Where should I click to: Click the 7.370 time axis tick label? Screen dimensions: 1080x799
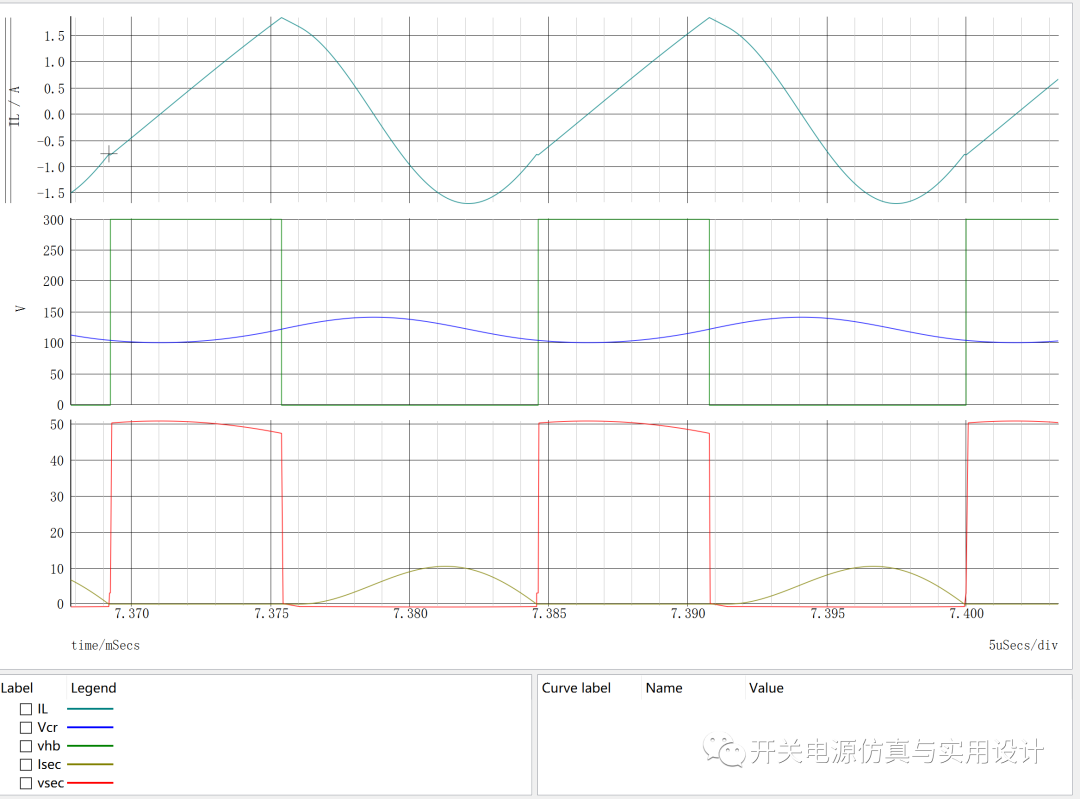click(x=132, y=614)
